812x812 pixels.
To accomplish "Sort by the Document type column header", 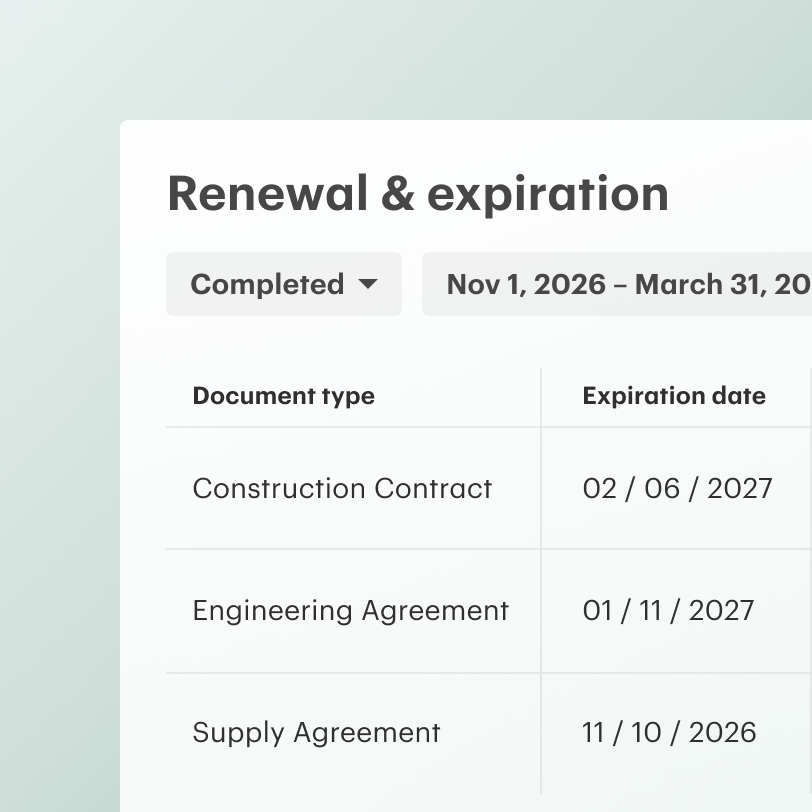I will coord(284,396).
